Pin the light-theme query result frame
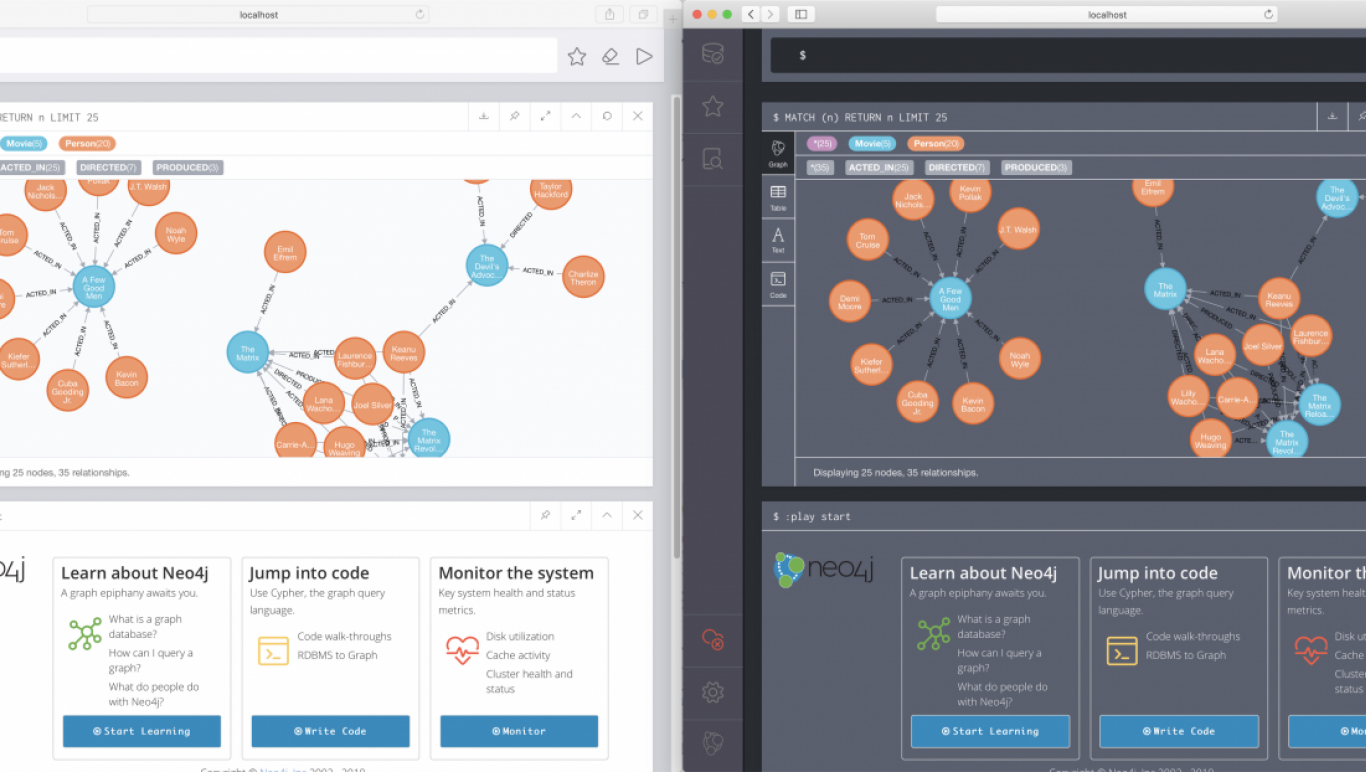This screenshot has height=772, width=1366. pos(515,116)
